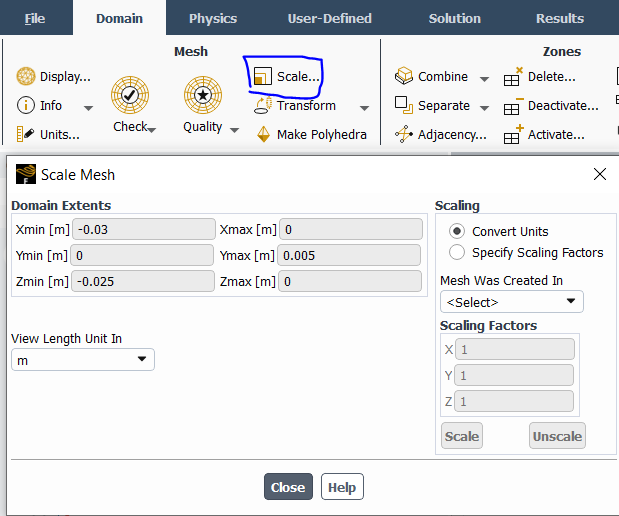
Task: Click Make Polyhedra
Action: [x=311, y=134]
